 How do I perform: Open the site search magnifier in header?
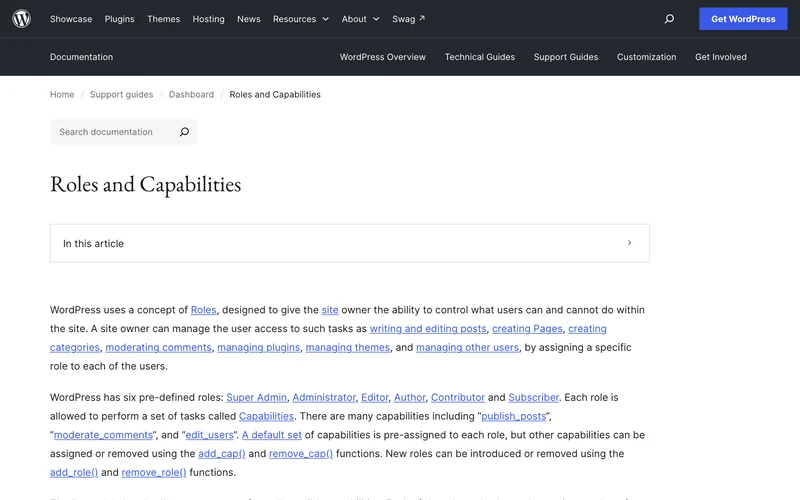pos(669,19)
